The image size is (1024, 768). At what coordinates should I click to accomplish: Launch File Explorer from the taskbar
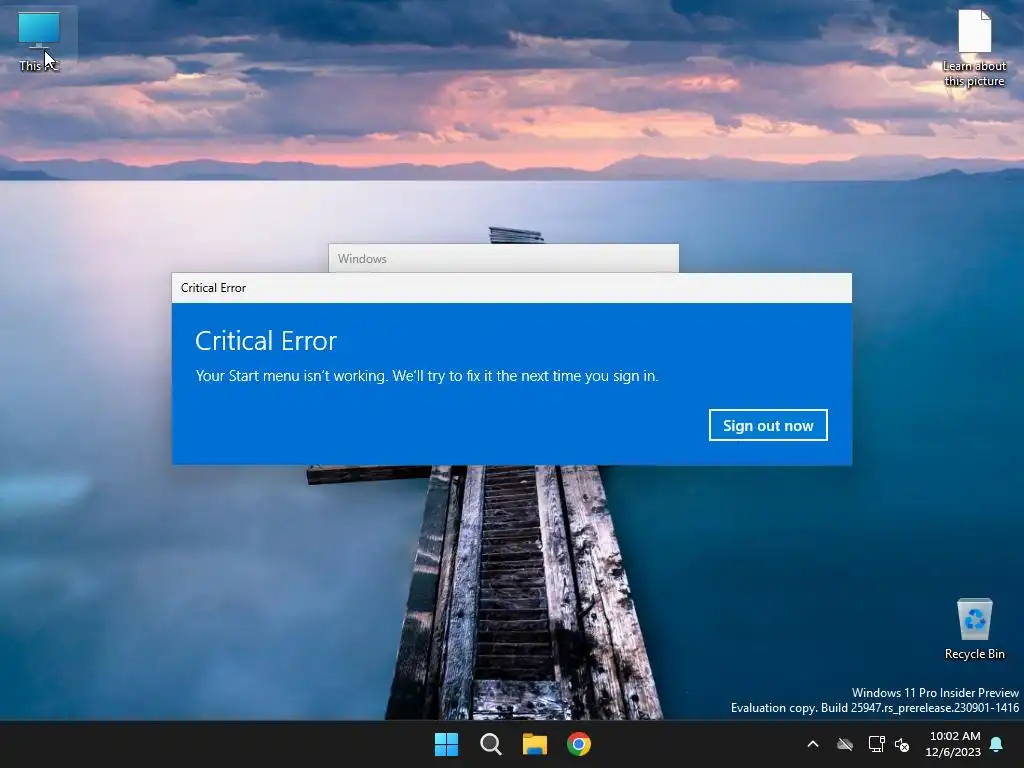pos(535,744)
